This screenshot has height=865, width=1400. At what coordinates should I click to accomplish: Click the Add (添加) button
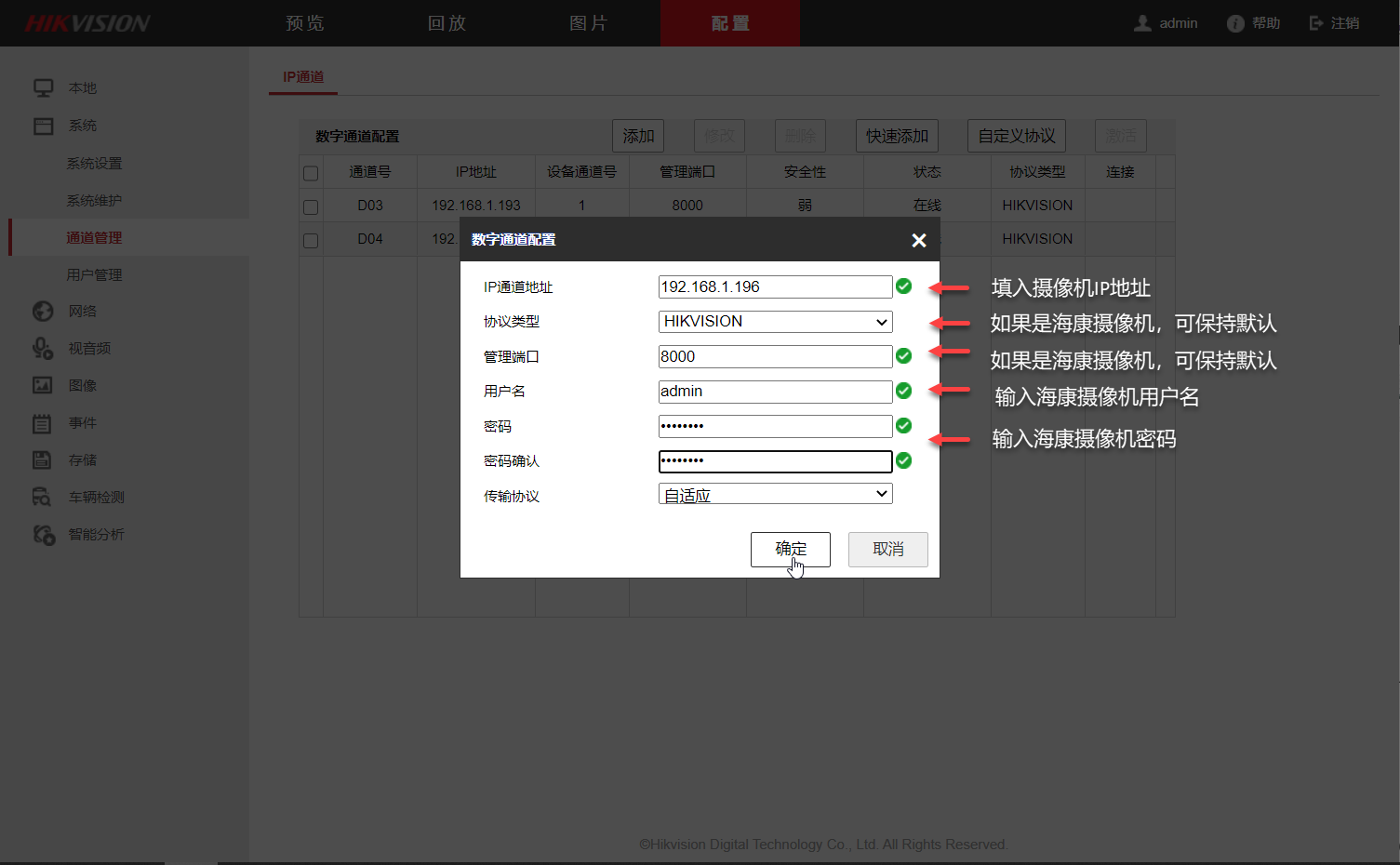tap(638, 136)
